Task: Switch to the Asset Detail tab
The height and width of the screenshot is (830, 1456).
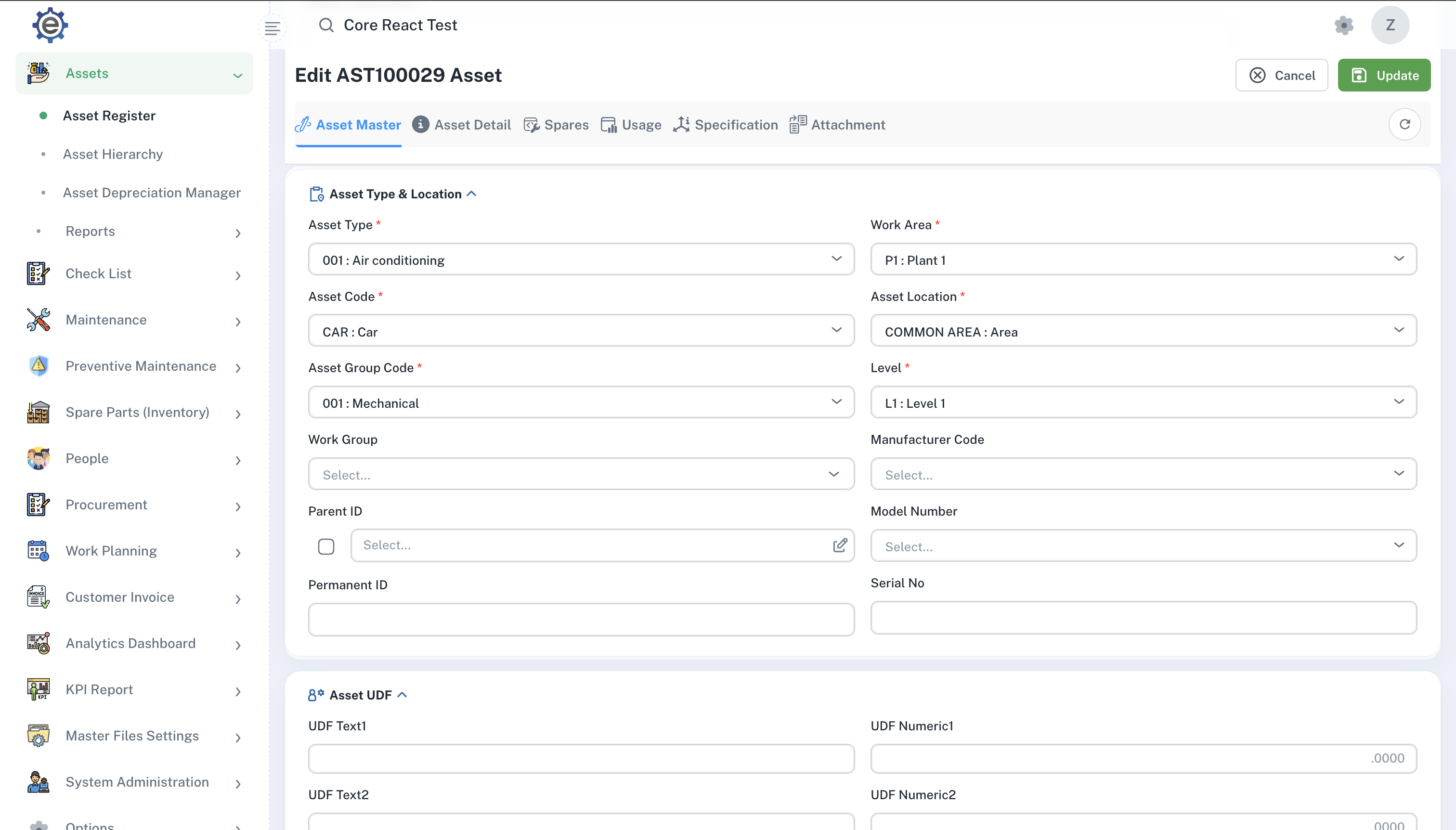Action: click(462, 125)
